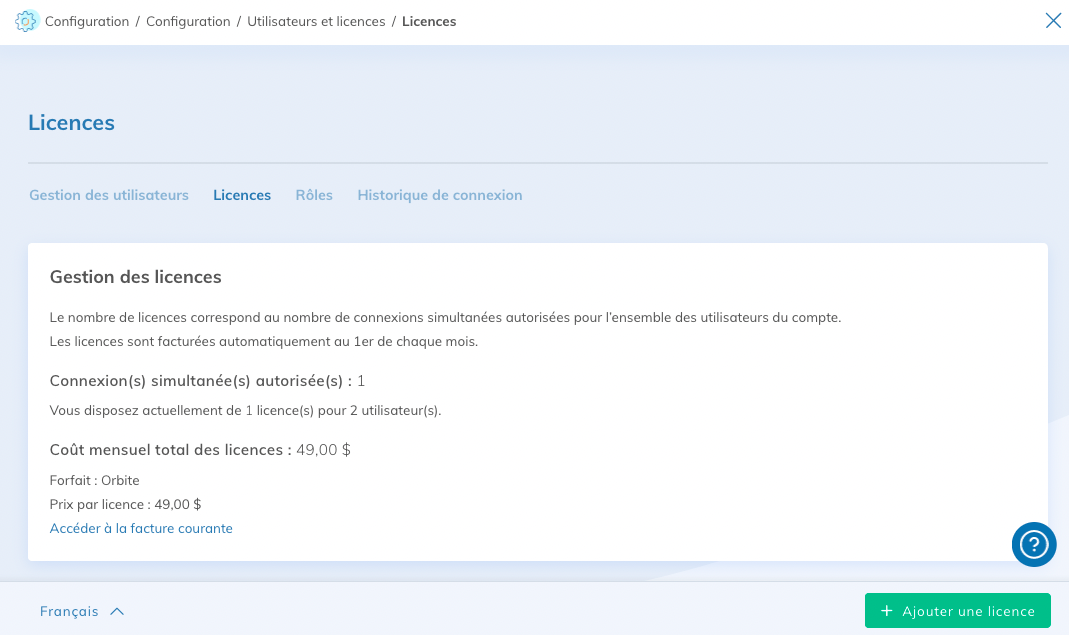The height and width of the screenshot is (635, 1069).
Task: Click the Licences breadcrumb item
Action: (429, 21)
